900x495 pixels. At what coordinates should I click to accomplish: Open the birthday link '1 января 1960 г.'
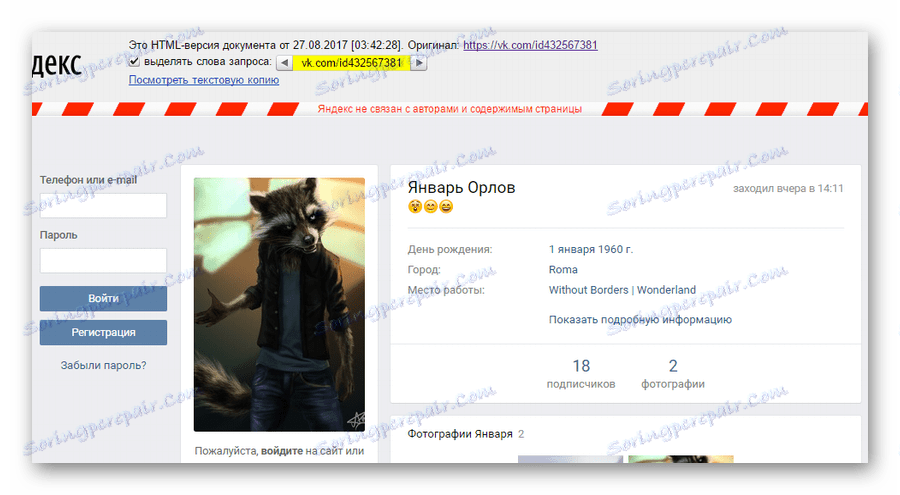click(591, 249)
